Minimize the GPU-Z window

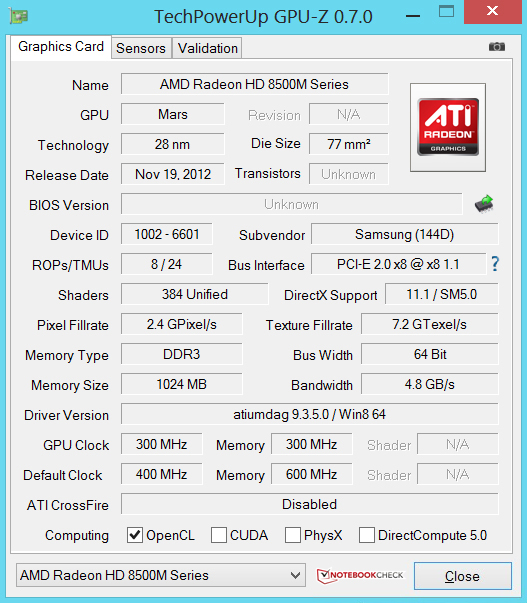[413, 16]
